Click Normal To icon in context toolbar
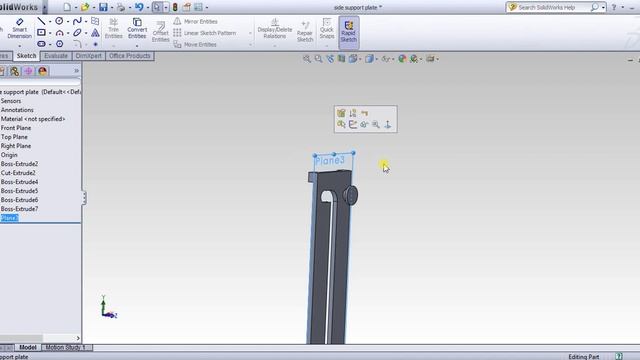This screenshot has width=640, height=360. point(387,124)
